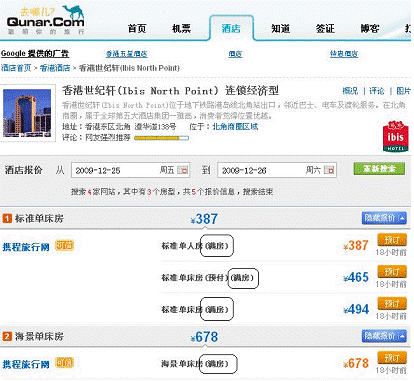Click the ¥465 price

(x=356, y=278)
